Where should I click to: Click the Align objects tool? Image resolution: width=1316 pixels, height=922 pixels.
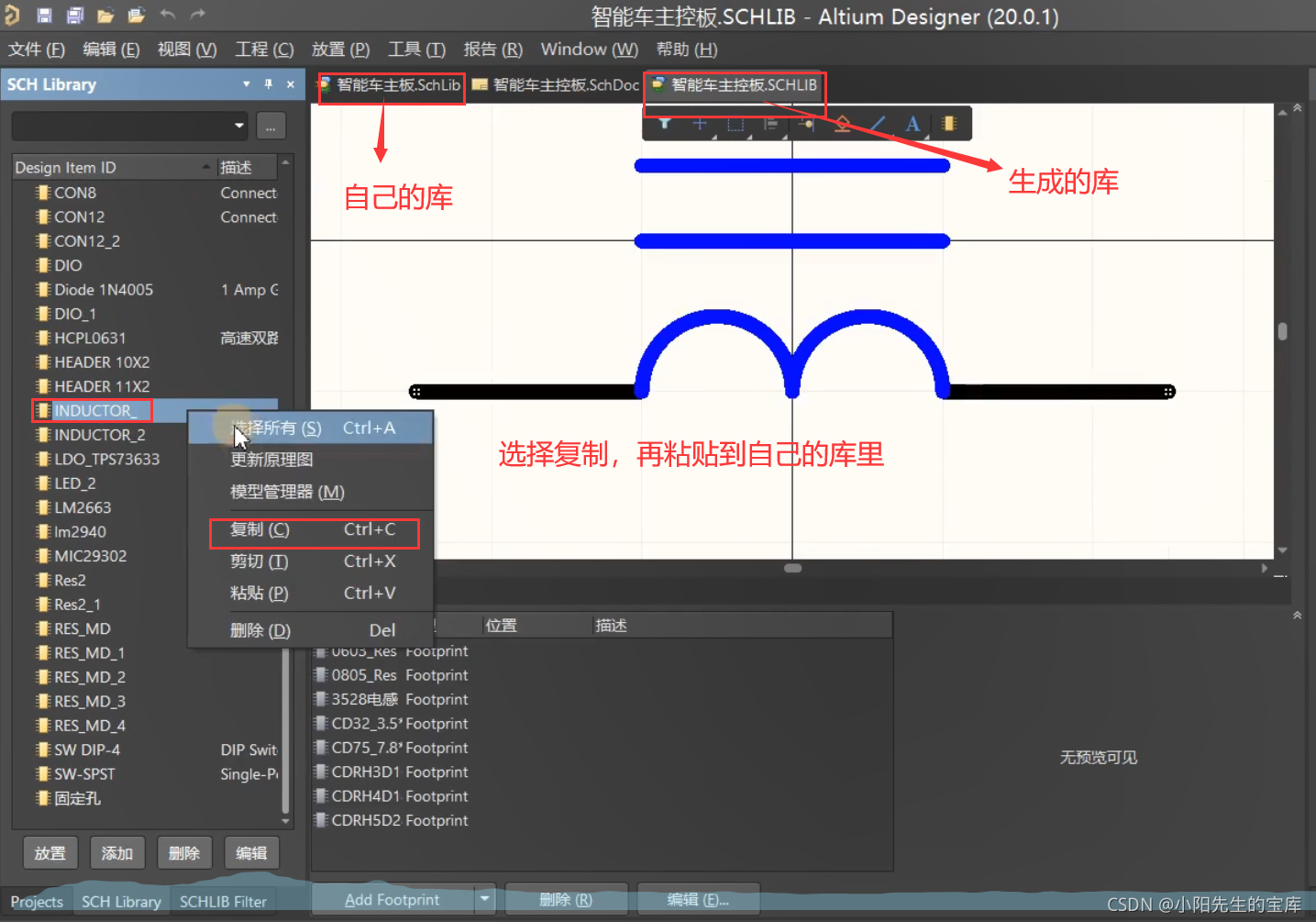click(771, 124)
